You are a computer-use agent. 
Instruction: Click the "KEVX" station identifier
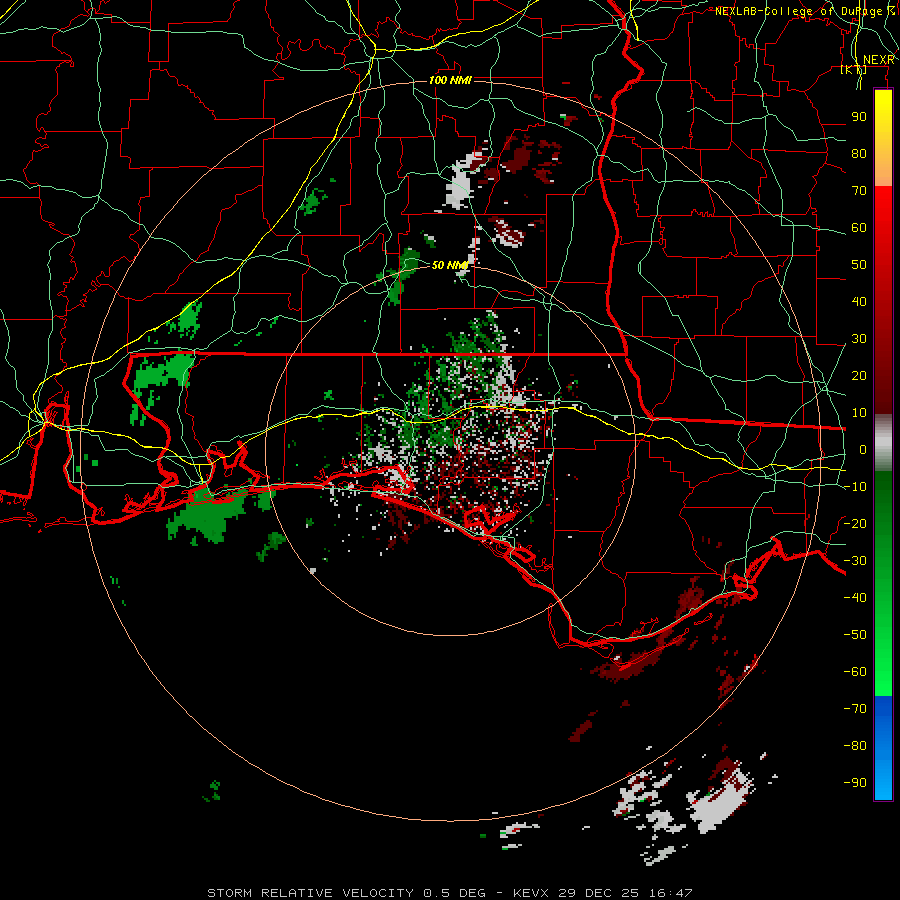click(530, 893)
